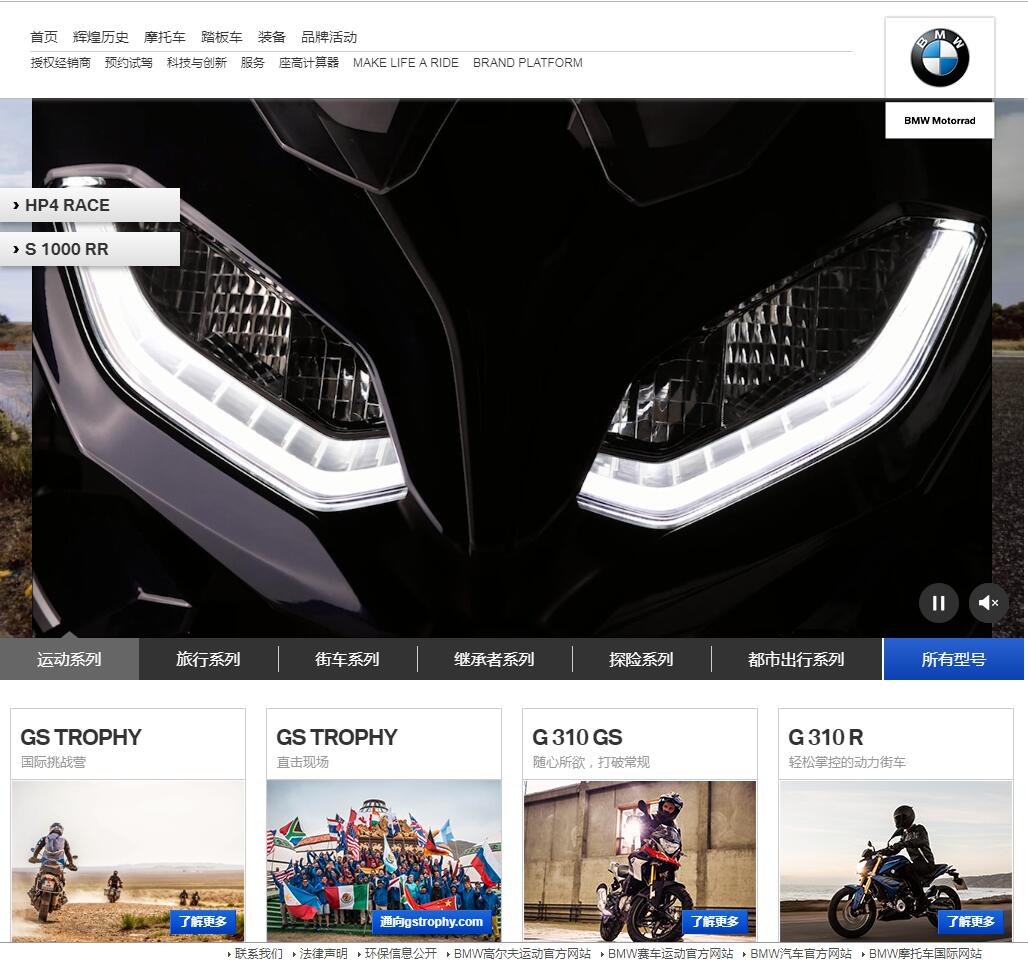The image size is (1028, 963).
Task: Open 辉煌历史 menu item
Action: point(100,37)
